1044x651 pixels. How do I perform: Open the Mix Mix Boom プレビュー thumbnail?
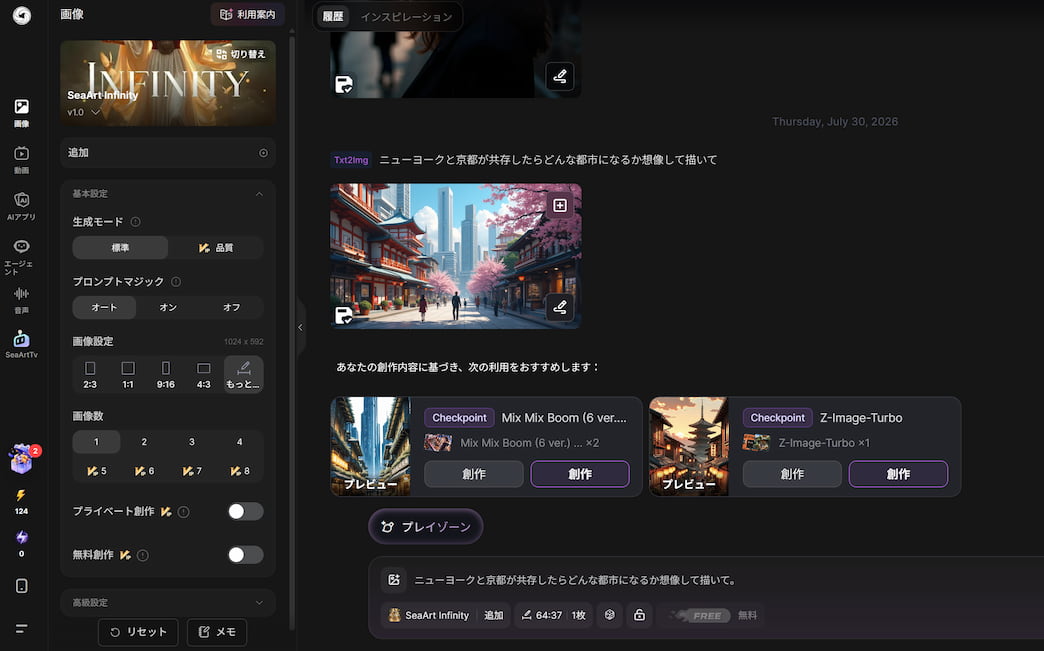[x=371, y=446]
